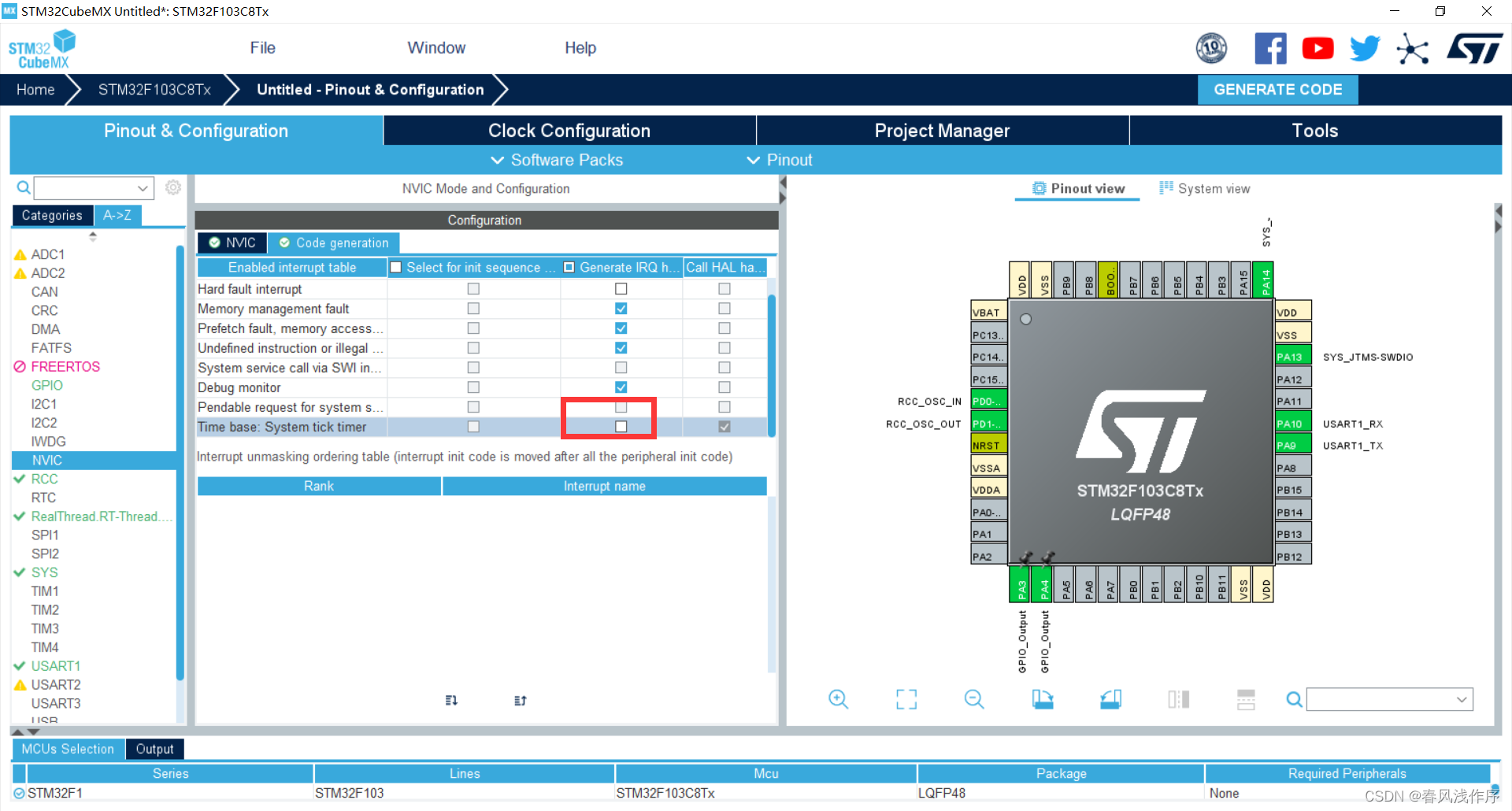The width and height of the screenshot is (1512, 811).
Task: Select the PA3 GPIO_Output pin
Action: [x=1021, y=585]
